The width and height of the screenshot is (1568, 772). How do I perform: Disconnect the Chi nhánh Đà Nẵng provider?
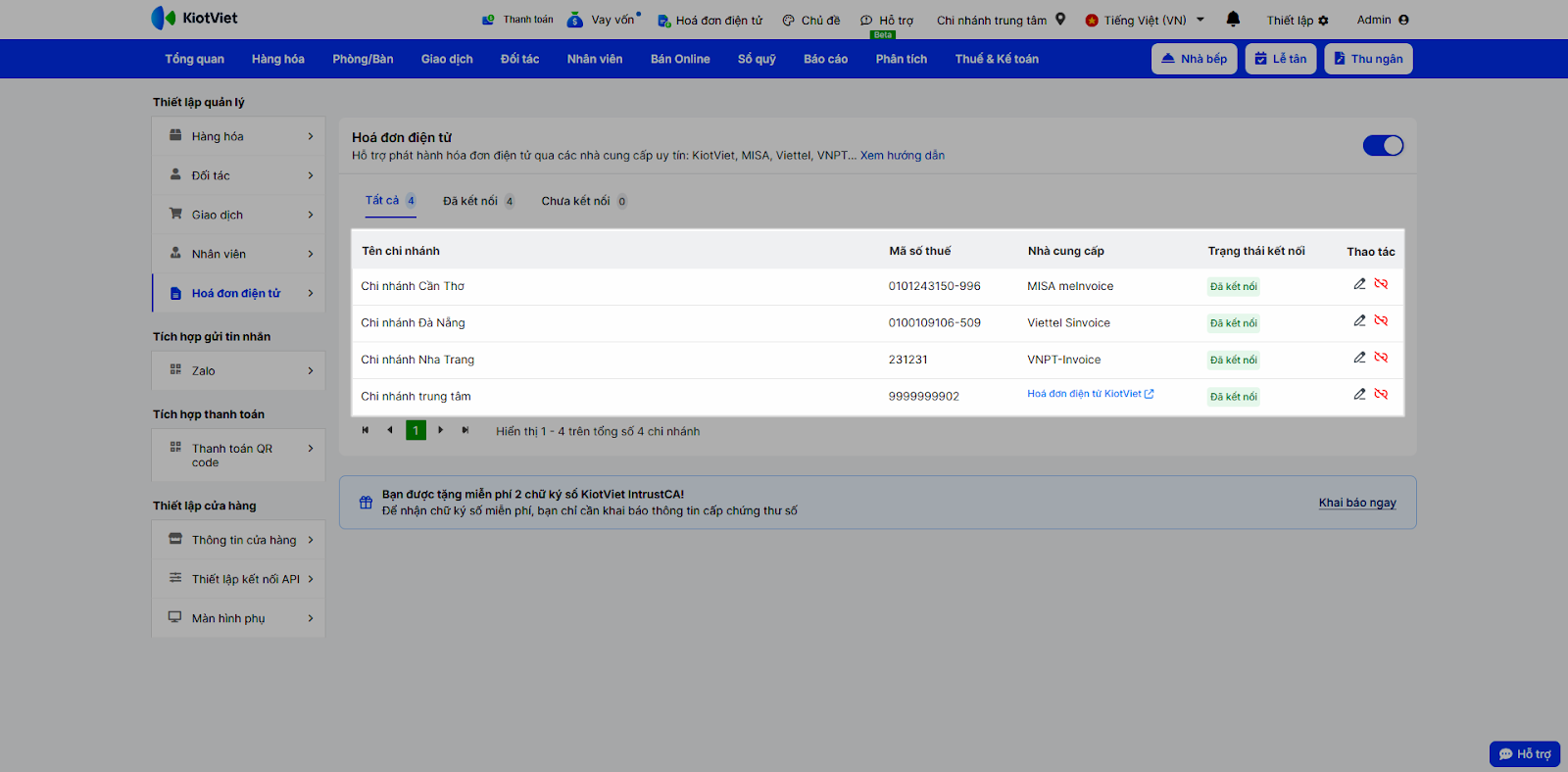click(x=1381, y=320)
